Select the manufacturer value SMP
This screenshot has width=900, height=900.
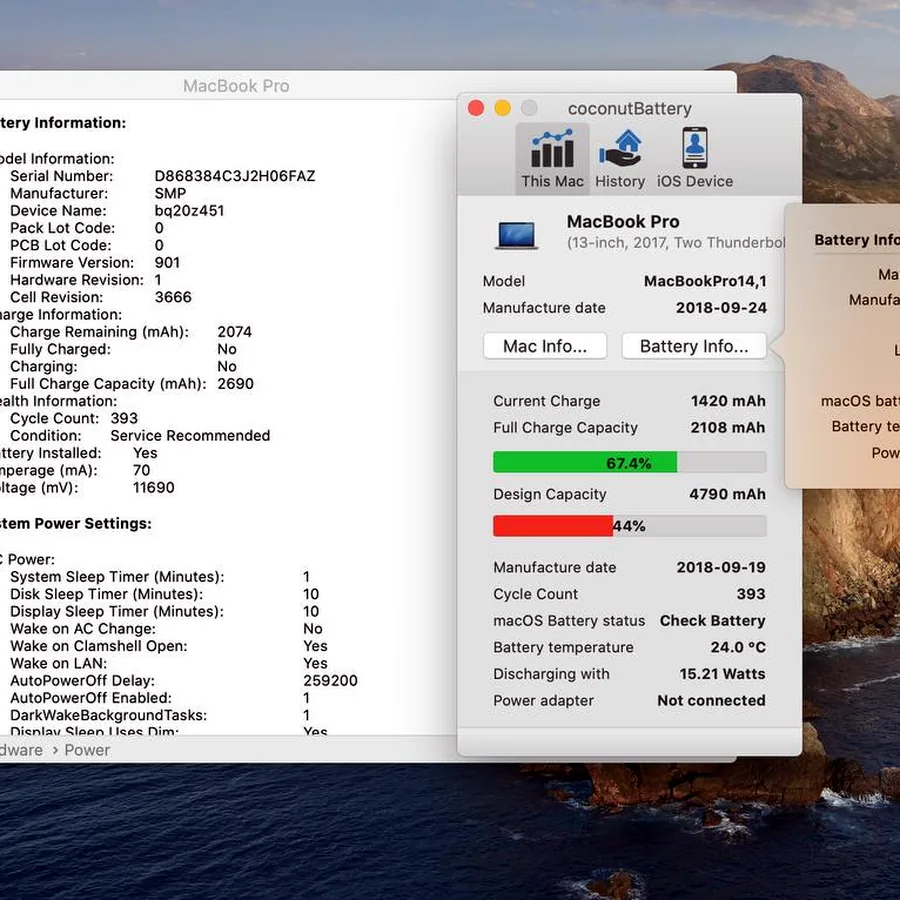coord(170,193)
